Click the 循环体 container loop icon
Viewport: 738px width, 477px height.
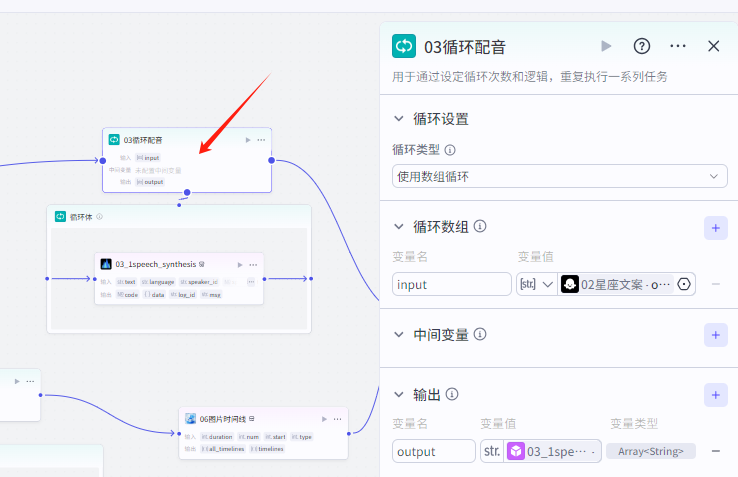pyautogui.click(x=60, y=216)
